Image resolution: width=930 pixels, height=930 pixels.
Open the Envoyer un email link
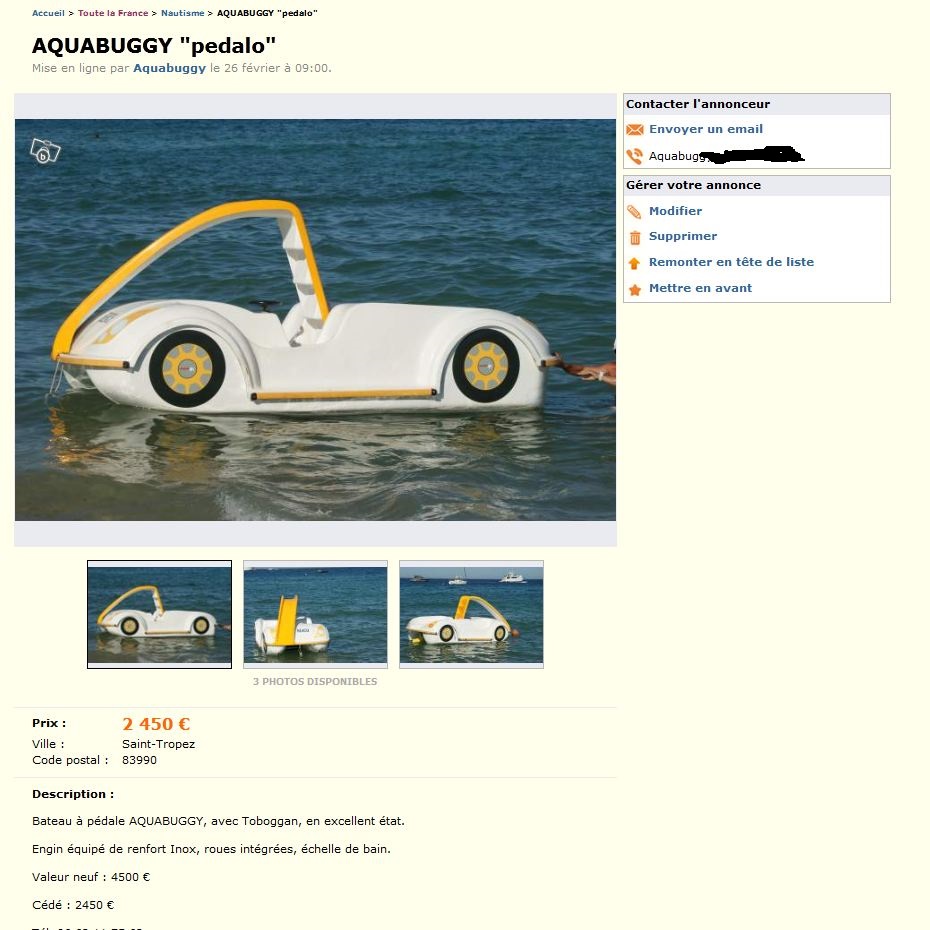pos(705,129)
